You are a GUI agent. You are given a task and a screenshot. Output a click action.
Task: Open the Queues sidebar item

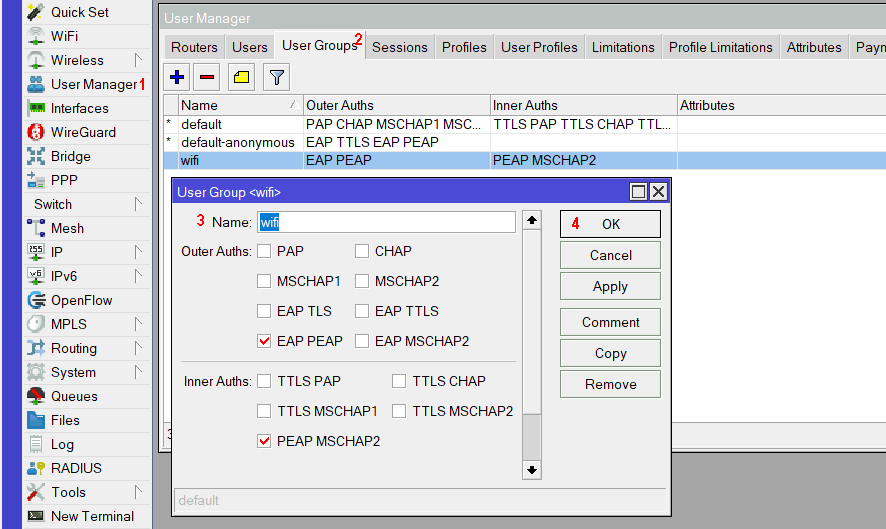(x=74, y=396)
